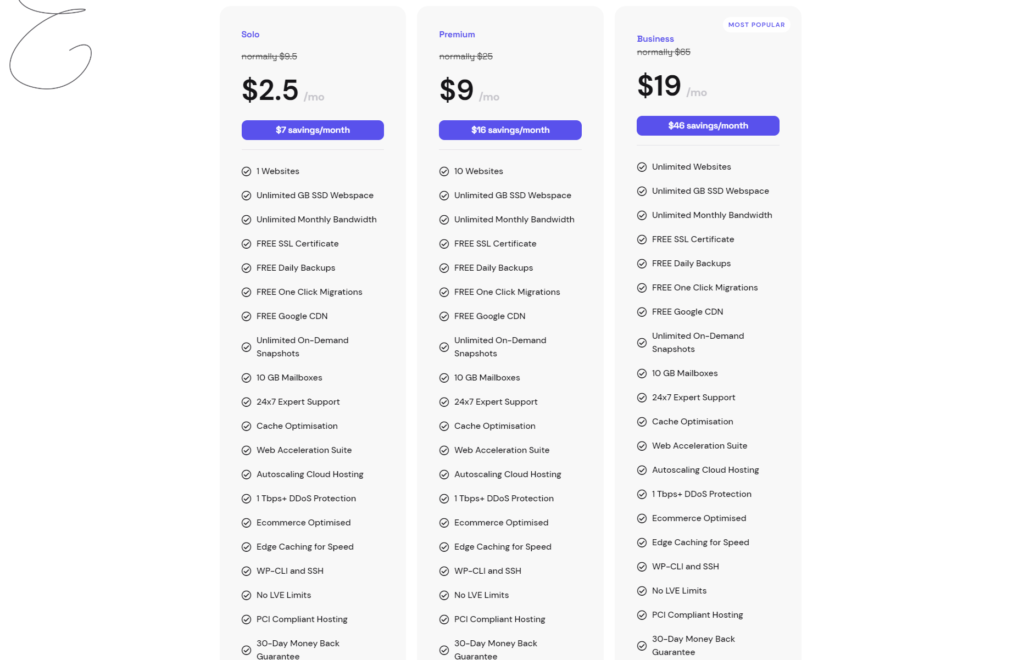Click check icon next to Premium No LVE Limits

coord(444,595)
